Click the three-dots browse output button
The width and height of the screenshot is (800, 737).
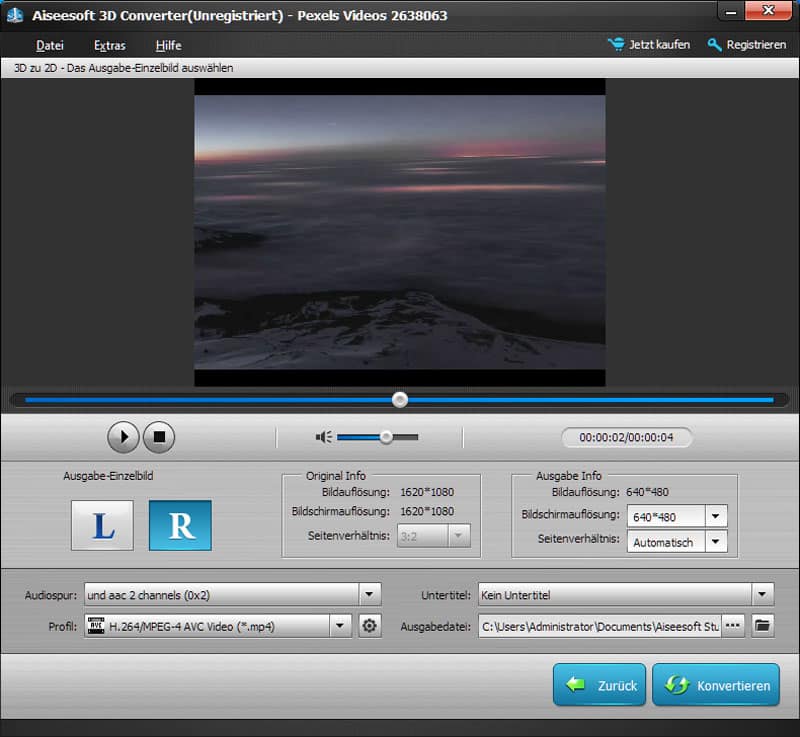point(734,626)
